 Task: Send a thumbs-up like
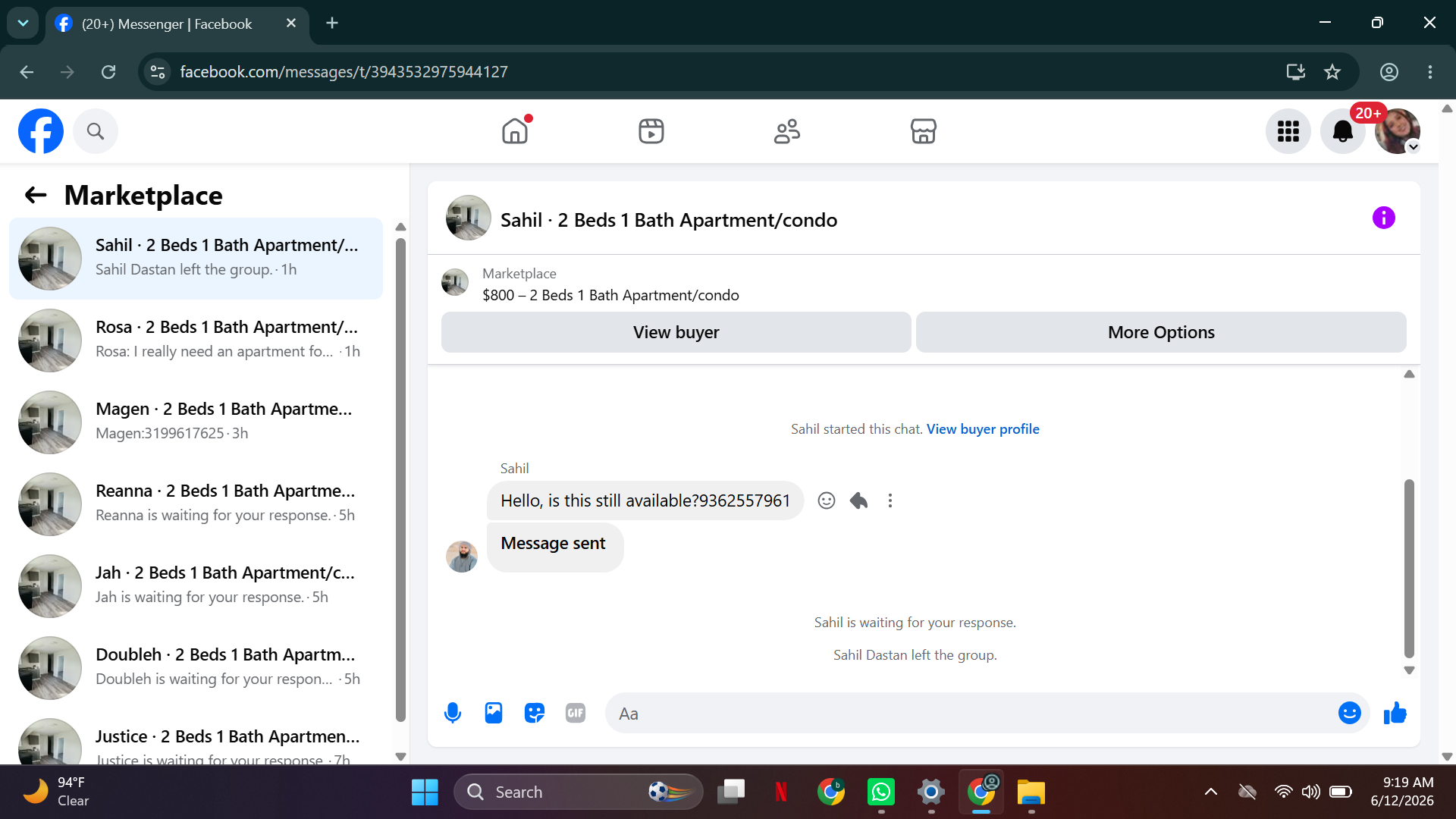coord(1395,714)
